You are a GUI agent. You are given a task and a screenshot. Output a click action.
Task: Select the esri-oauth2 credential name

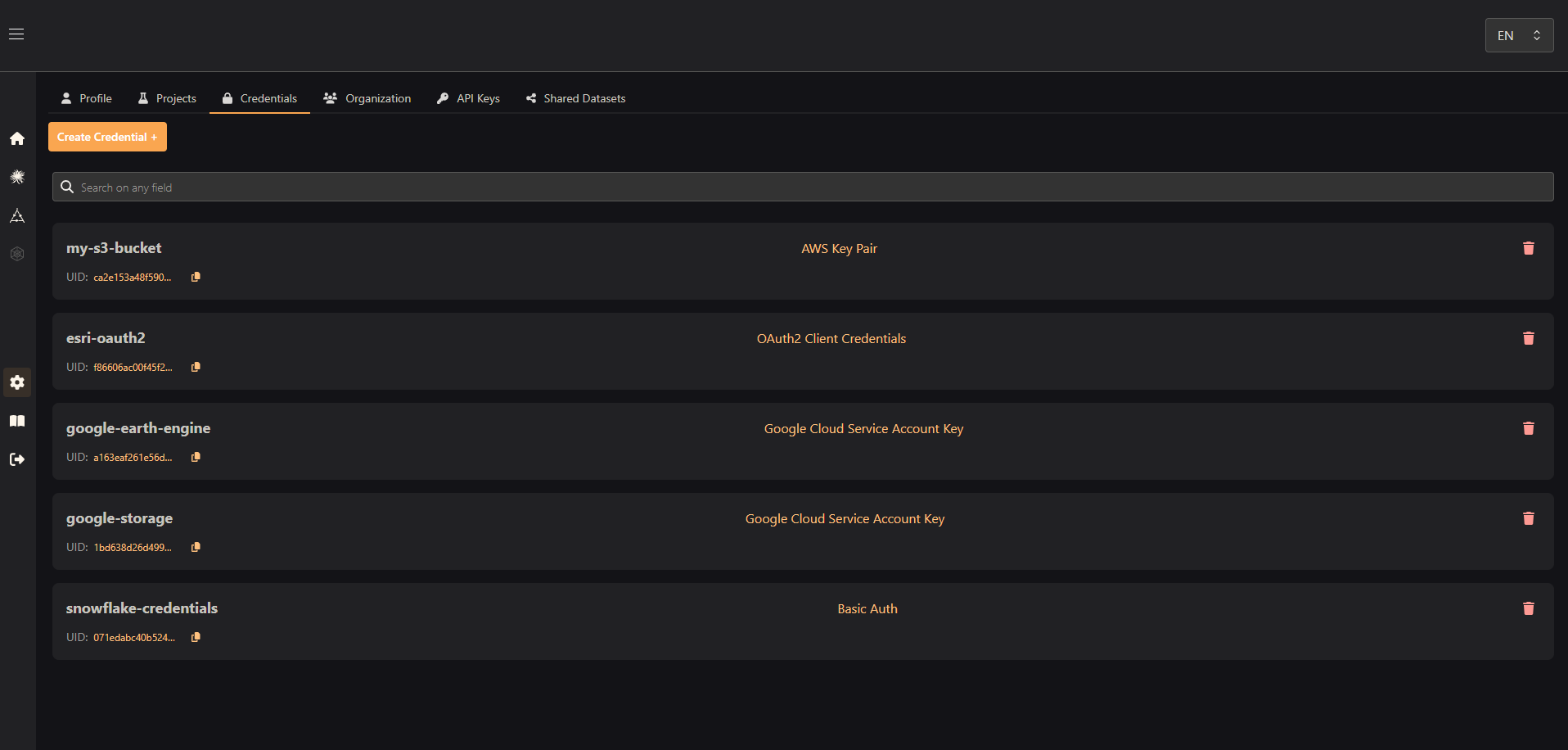point(106,338)
